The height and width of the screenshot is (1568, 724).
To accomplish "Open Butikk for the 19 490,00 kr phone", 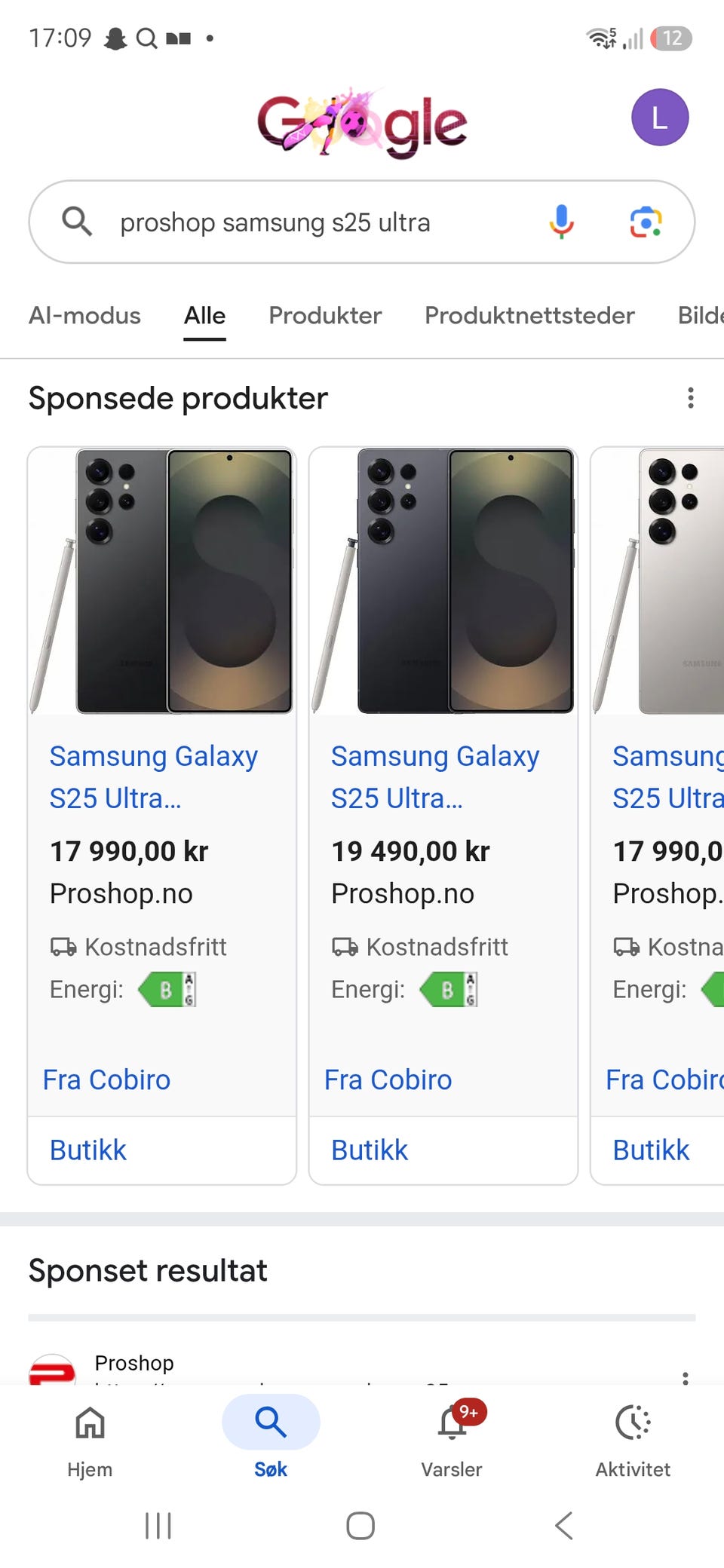I will (x=370, y=1150).
